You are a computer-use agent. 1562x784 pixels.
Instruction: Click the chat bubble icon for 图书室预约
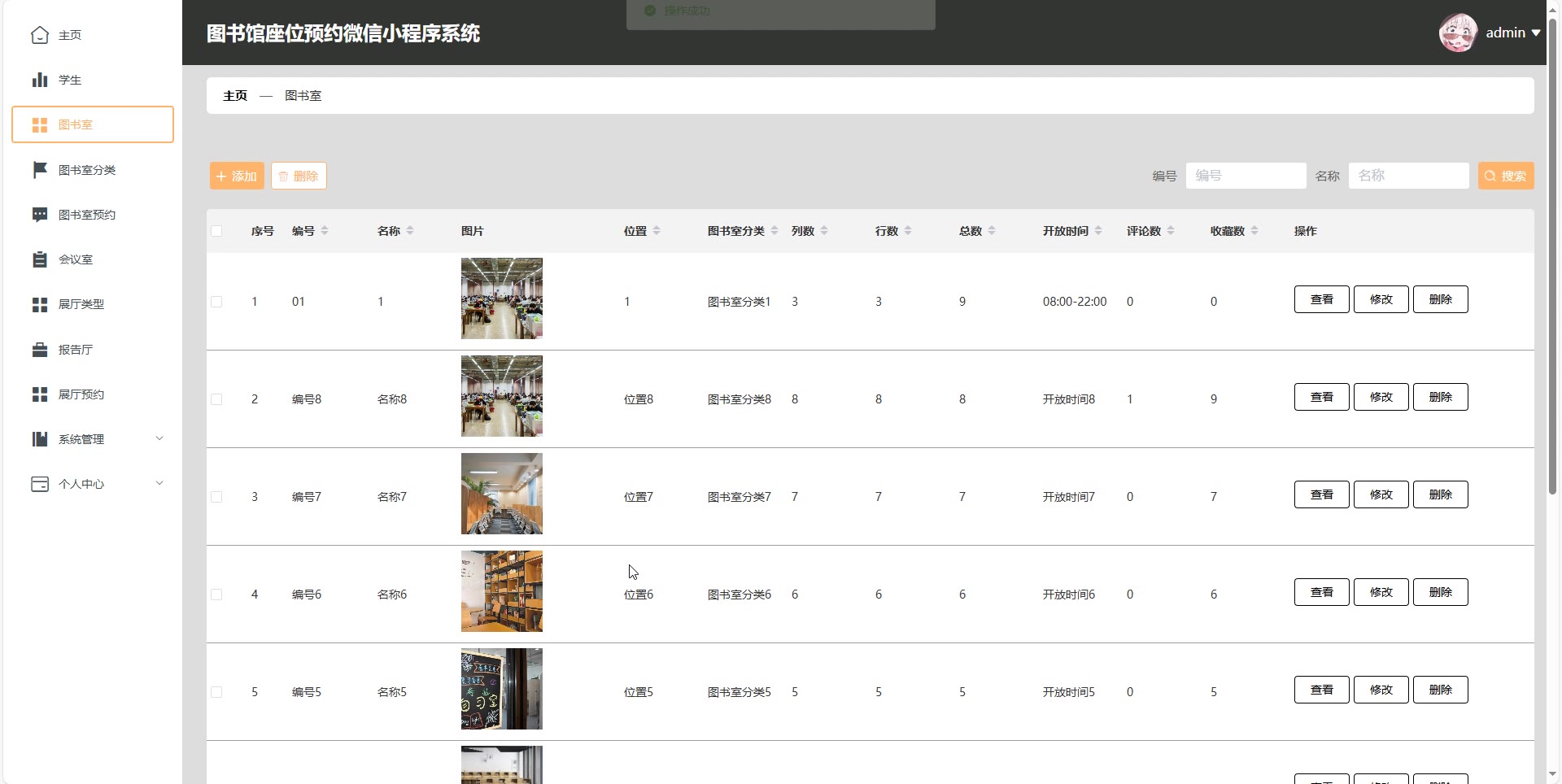39,215
